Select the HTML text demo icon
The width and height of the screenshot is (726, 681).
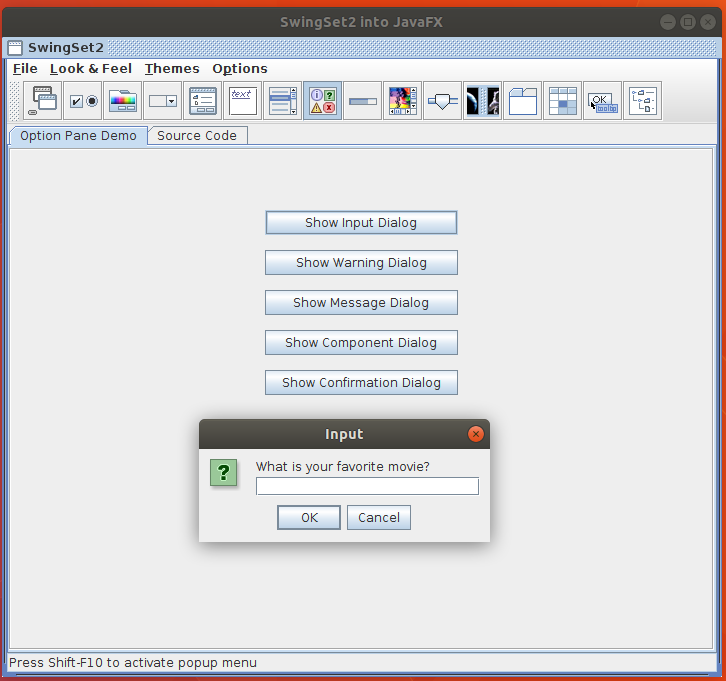[243, 101]
